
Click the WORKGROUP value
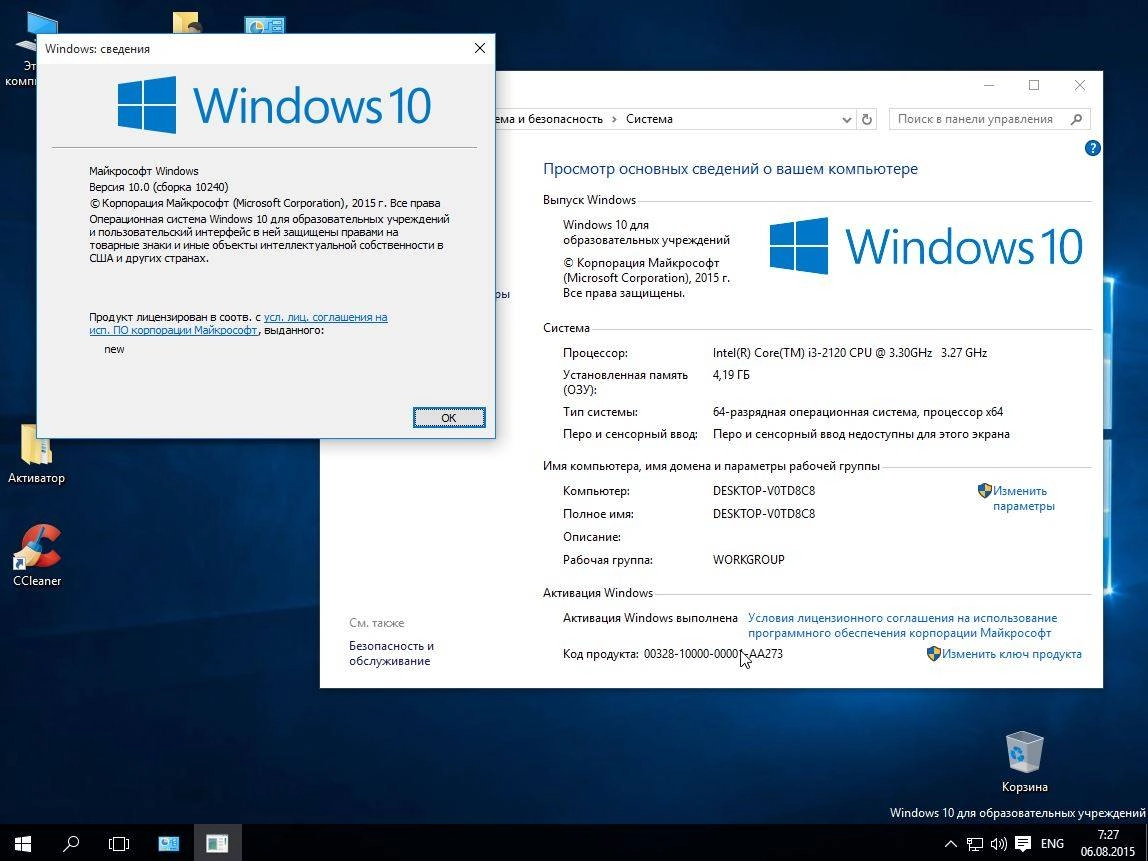pyautogui.click(x=748, y=559)
